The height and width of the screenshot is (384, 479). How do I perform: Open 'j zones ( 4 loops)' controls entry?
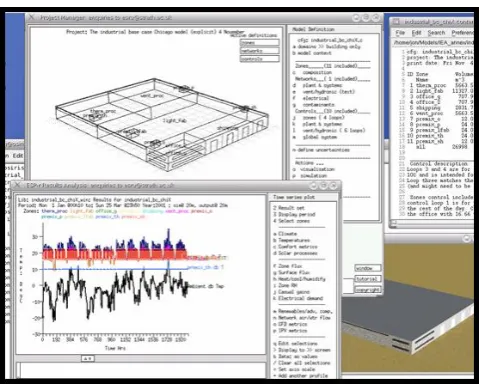pyautogui.click(x=319, y=118)
